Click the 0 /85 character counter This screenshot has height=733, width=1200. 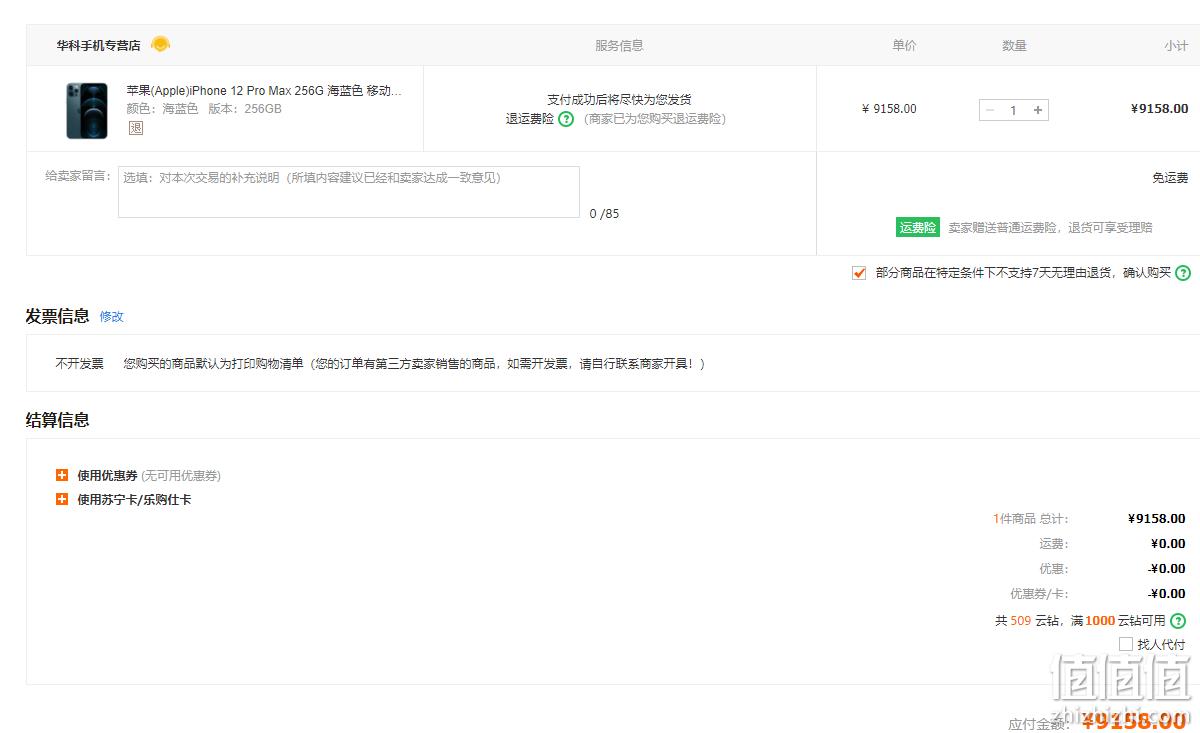(x=604, y=213)
